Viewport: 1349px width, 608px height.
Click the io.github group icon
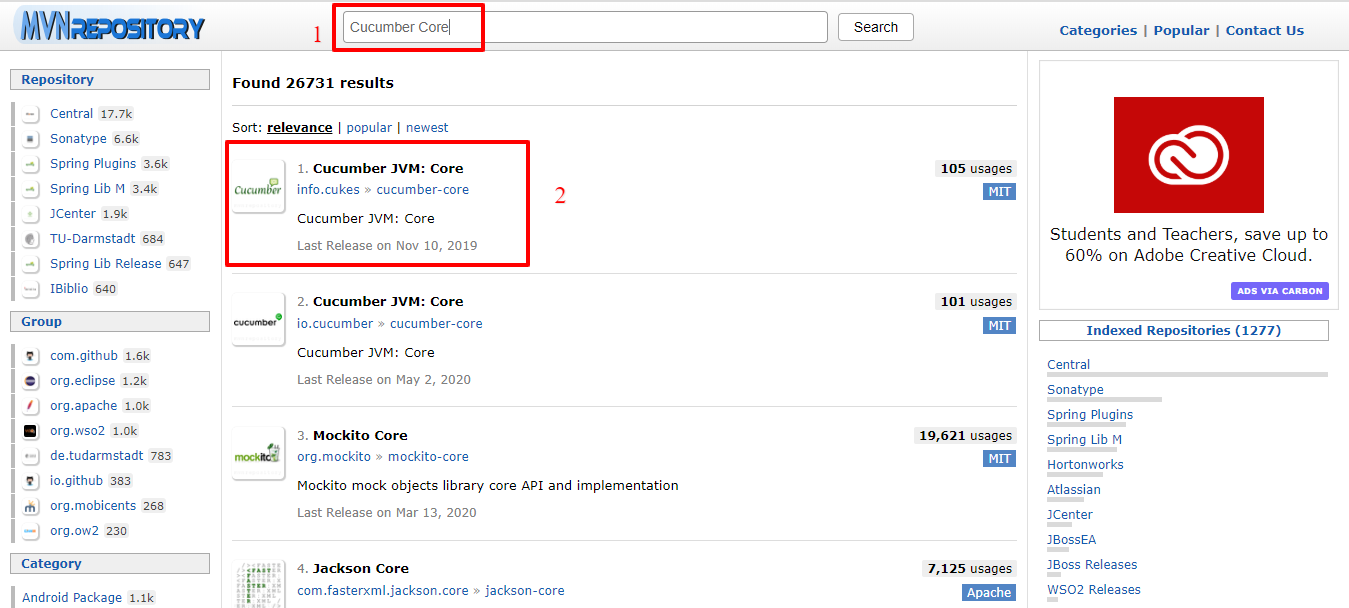pyautogui.click(x=31, y=481)
